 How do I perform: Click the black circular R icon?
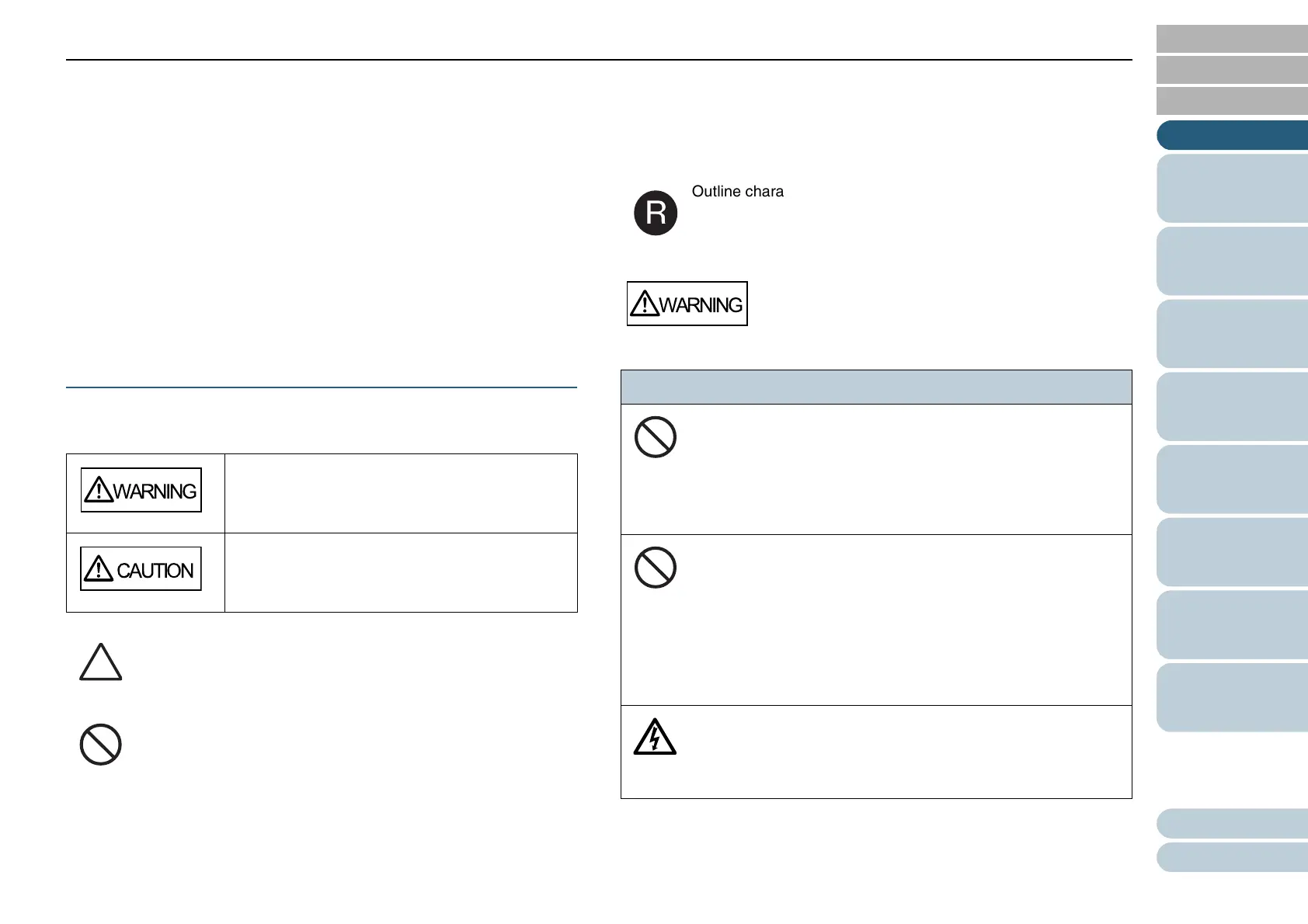(656, 213)
